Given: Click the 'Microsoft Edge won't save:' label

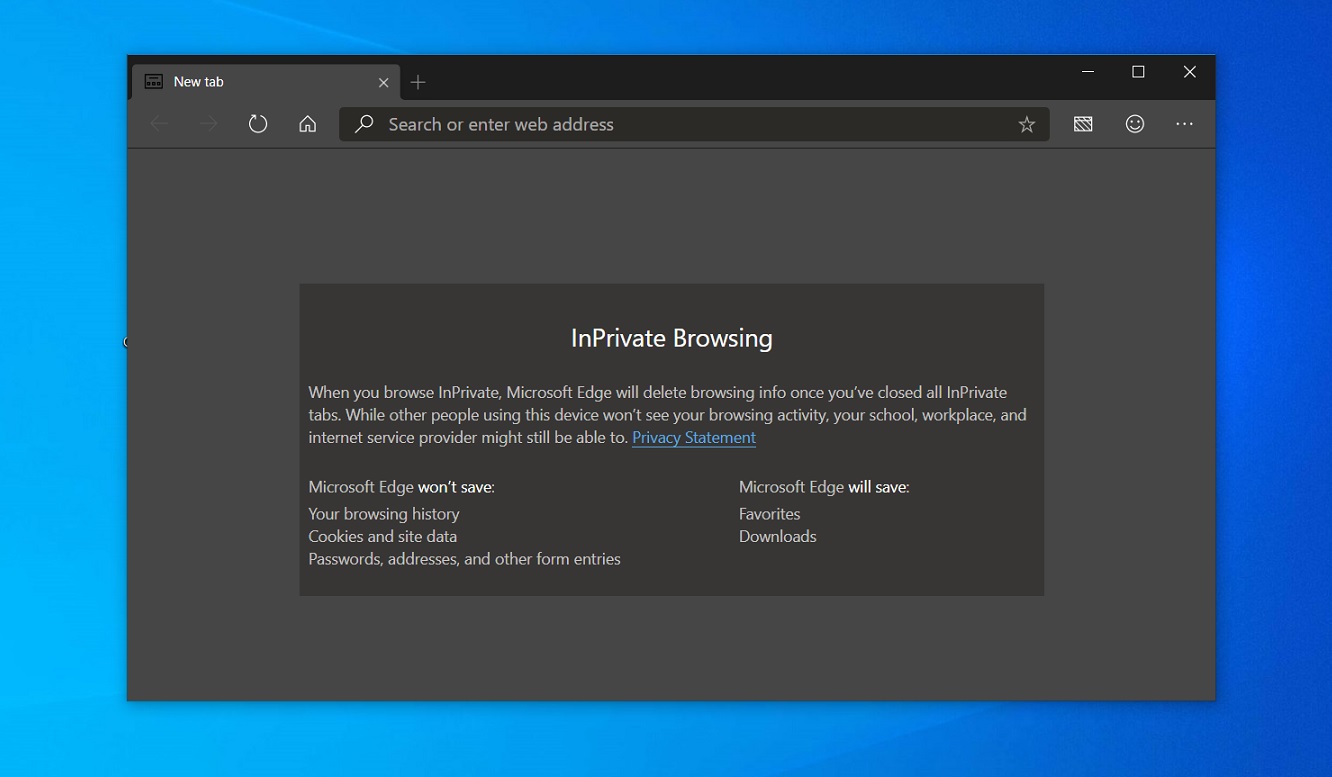Looking at the screenshot, I should pyautogui.click(x=401, y=487).
